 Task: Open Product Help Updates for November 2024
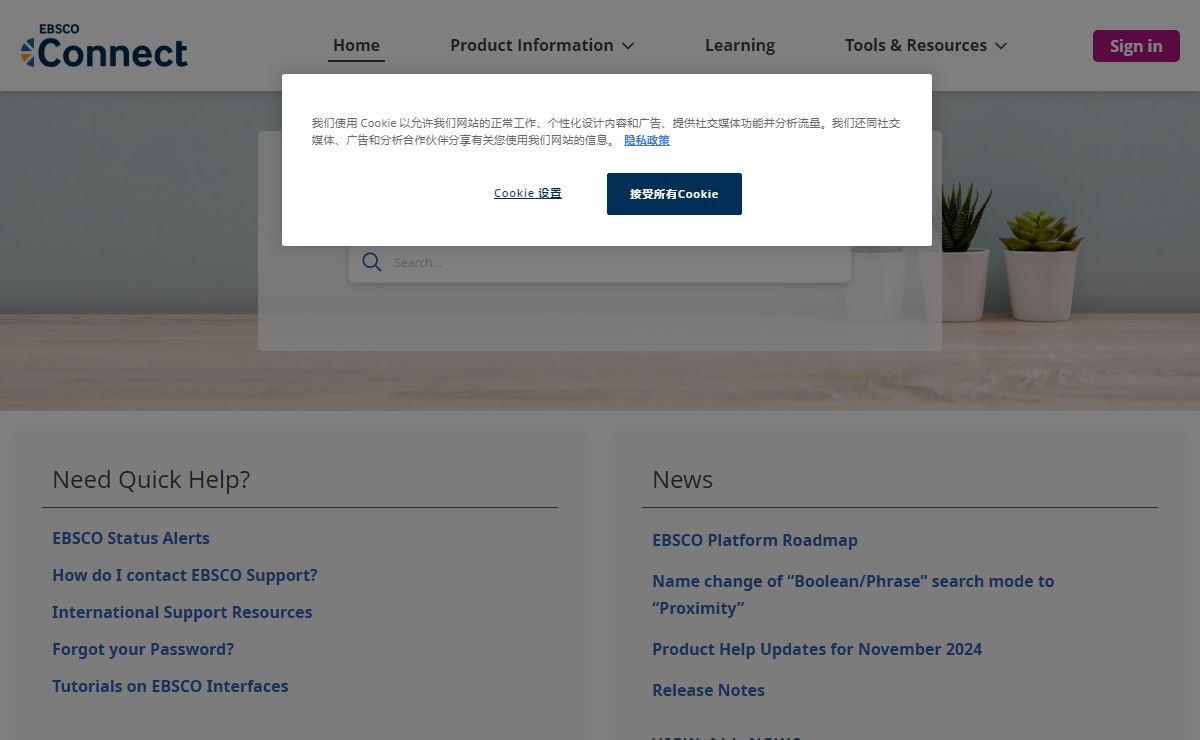817,649
